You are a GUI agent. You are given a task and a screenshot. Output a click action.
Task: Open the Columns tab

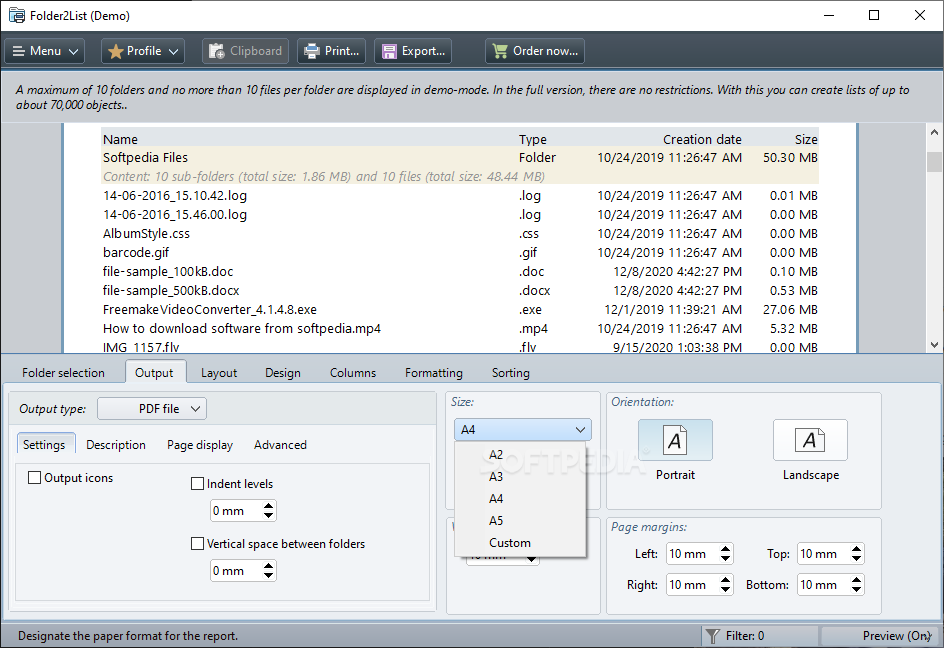[353, 373]
